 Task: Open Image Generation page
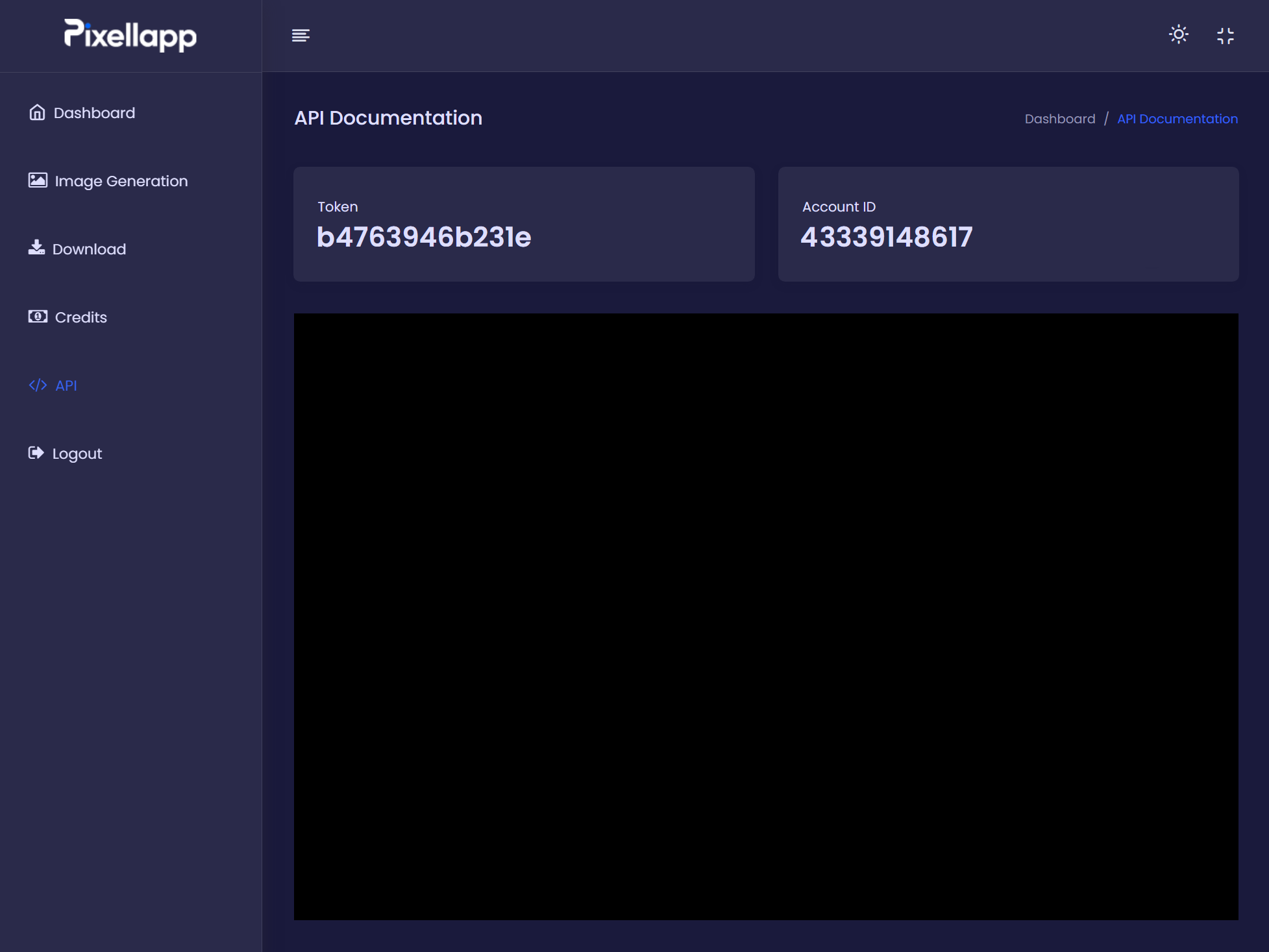point(121,181)
